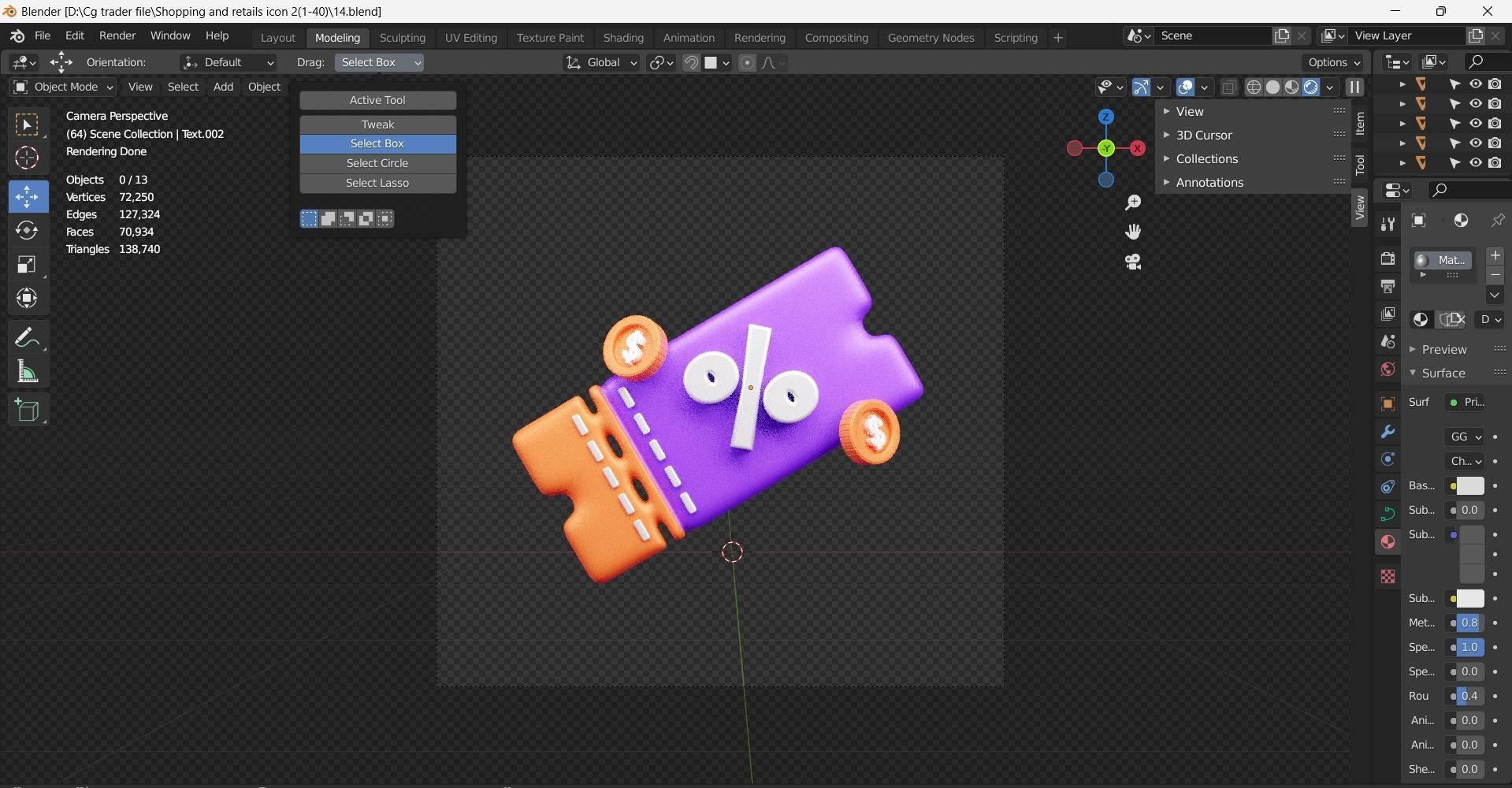1512x788 pixels.
Task: Activate the Move tool
Action: coord(27,196)
